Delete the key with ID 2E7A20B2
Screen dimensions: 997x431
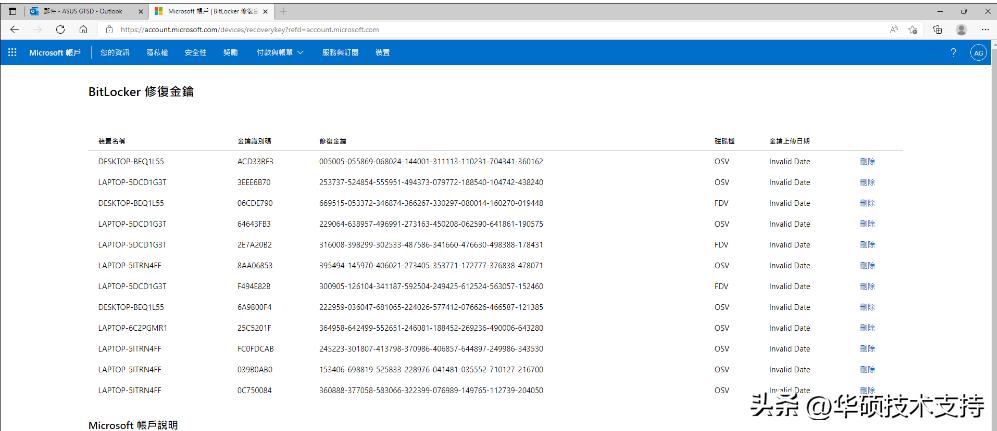point(867,244)
